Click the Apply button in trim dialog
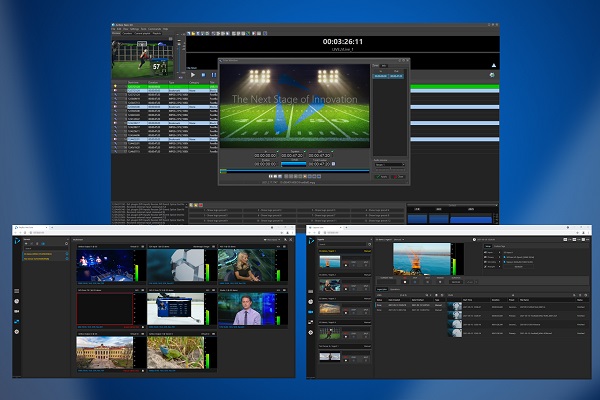 (382, 177)
